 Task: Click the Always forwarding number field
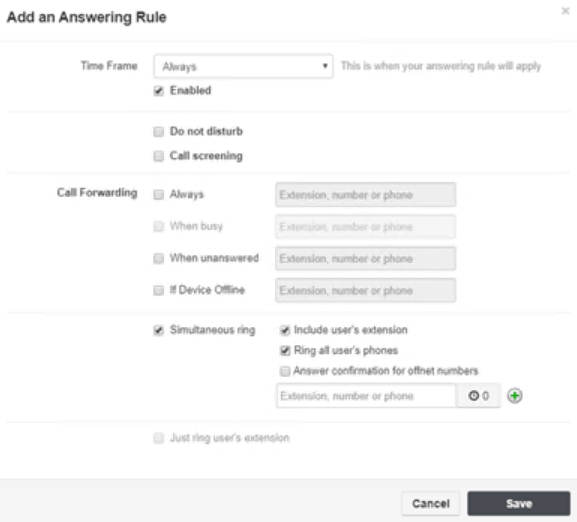coord(365,195)
